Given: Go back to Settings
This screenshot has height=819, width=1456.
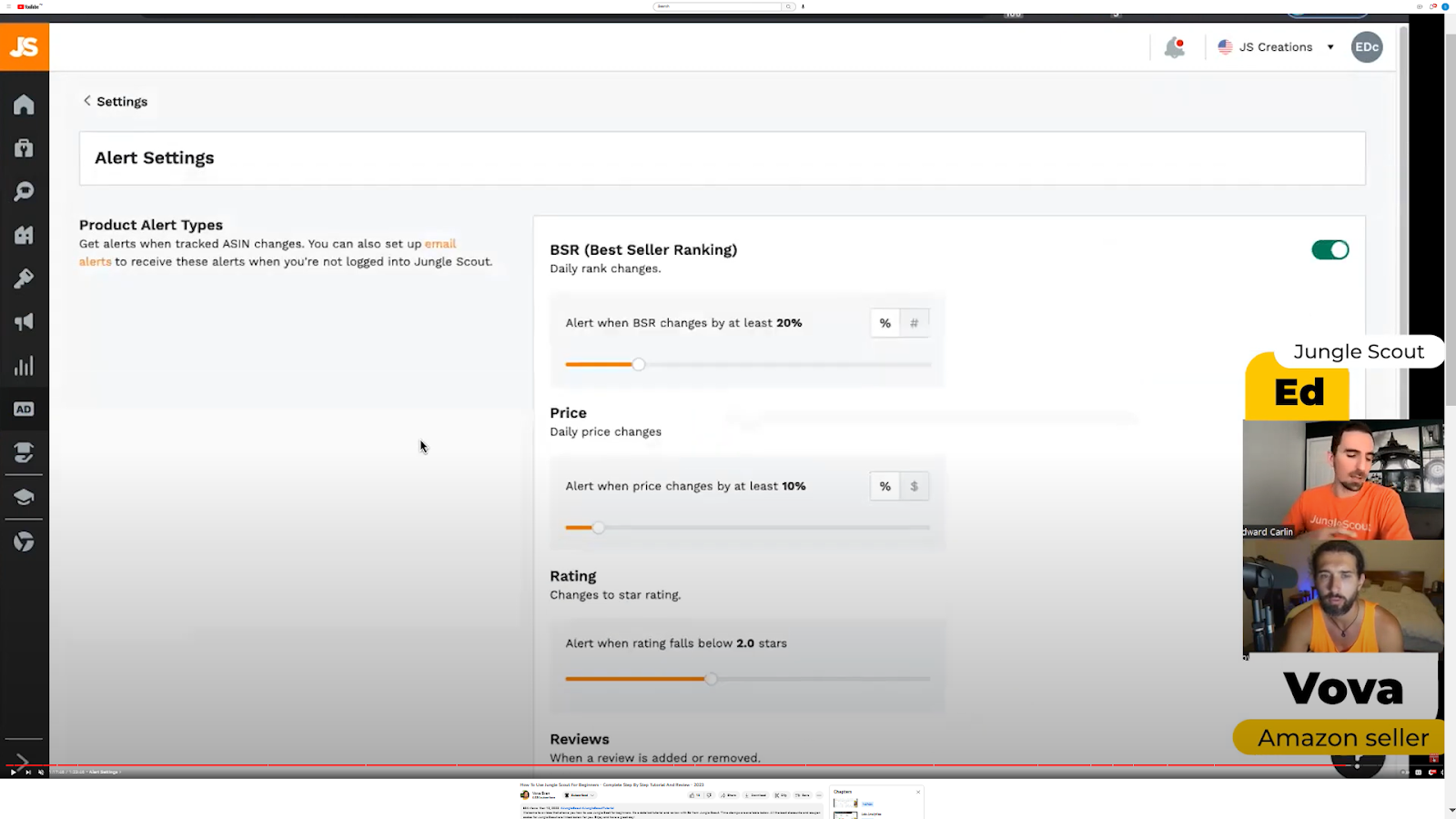Looking at the screenshot, I should tap(116, 102).
